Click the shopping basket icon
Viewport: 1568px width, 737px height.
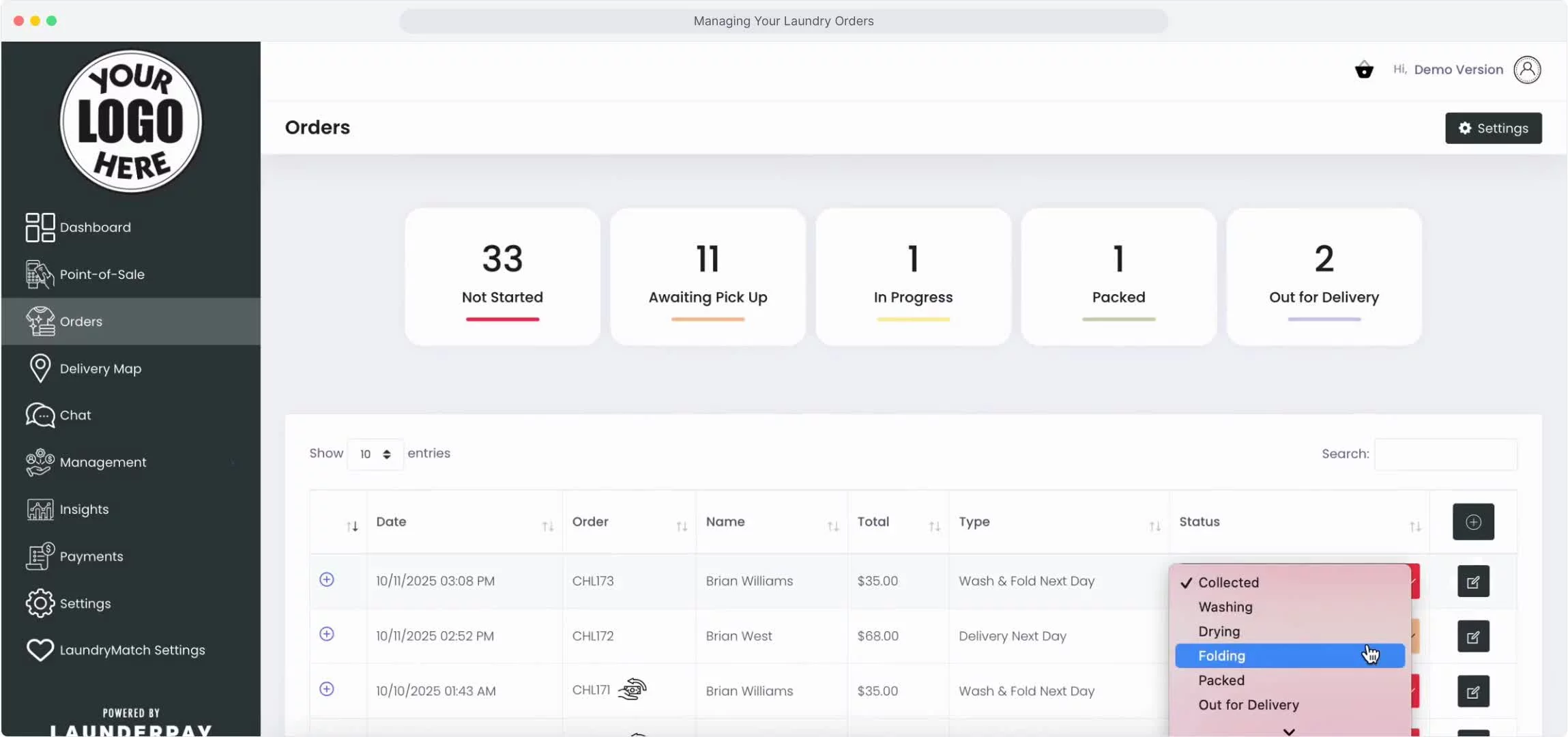(1363, 70)
